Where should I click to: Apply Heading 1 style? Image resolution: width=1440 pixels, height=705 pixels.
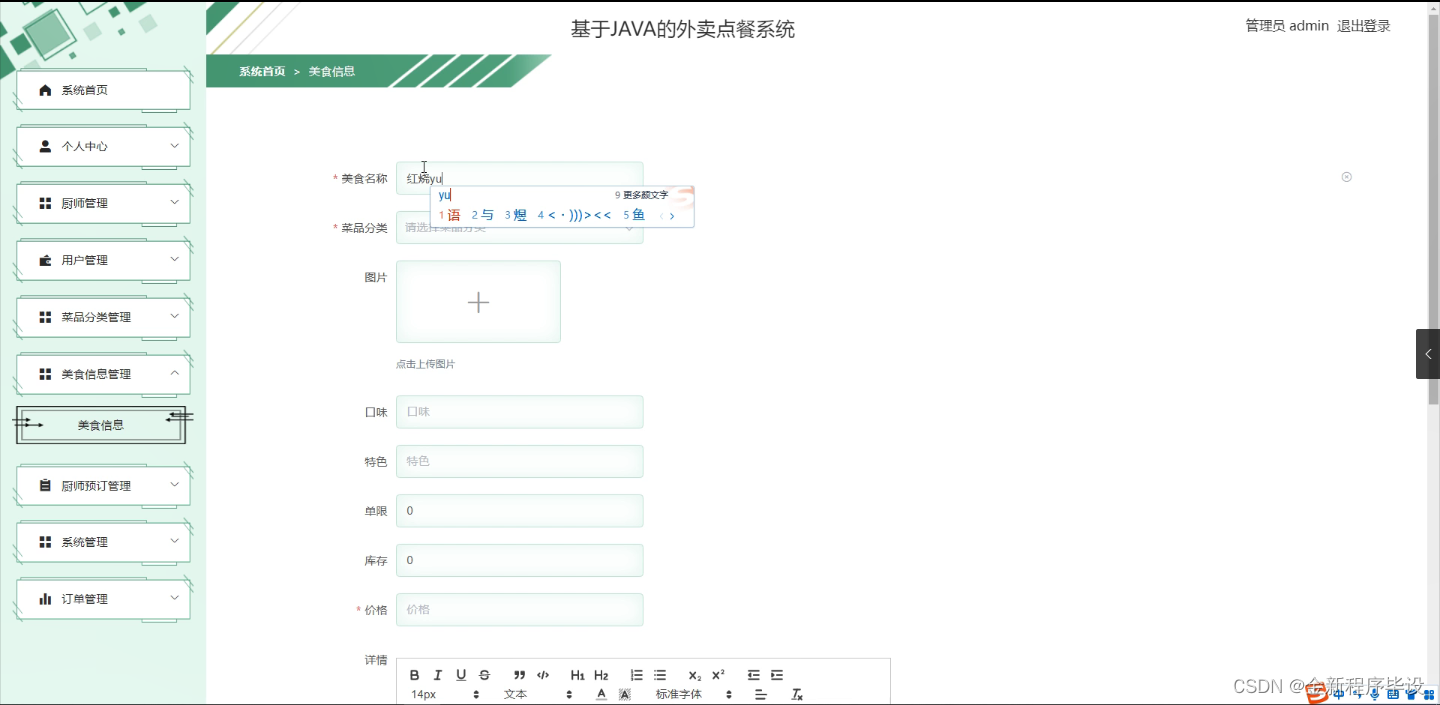click(577, 675)
